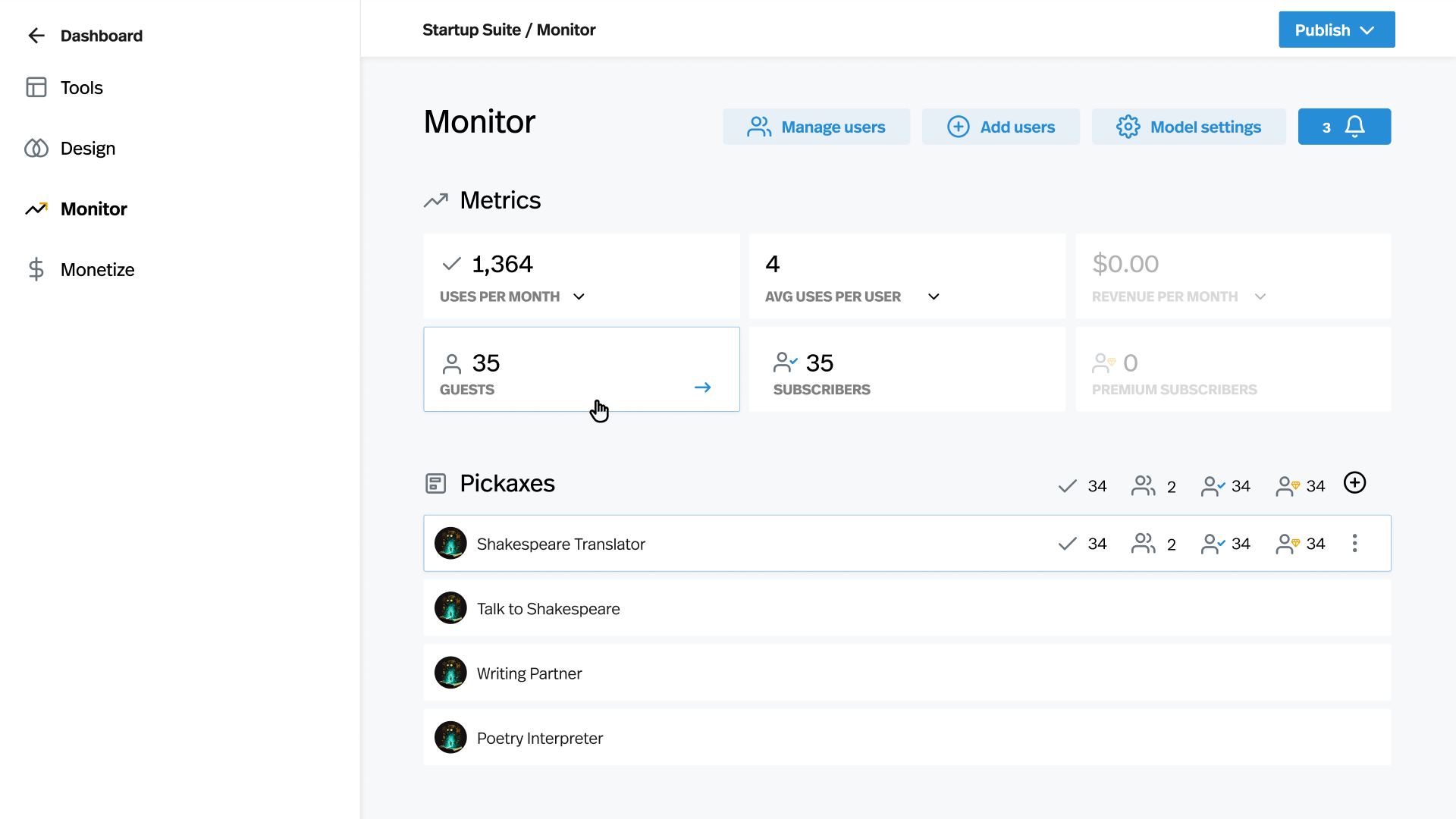
Task: Go to the Monetize page
Action: click(x=97, y=270)
